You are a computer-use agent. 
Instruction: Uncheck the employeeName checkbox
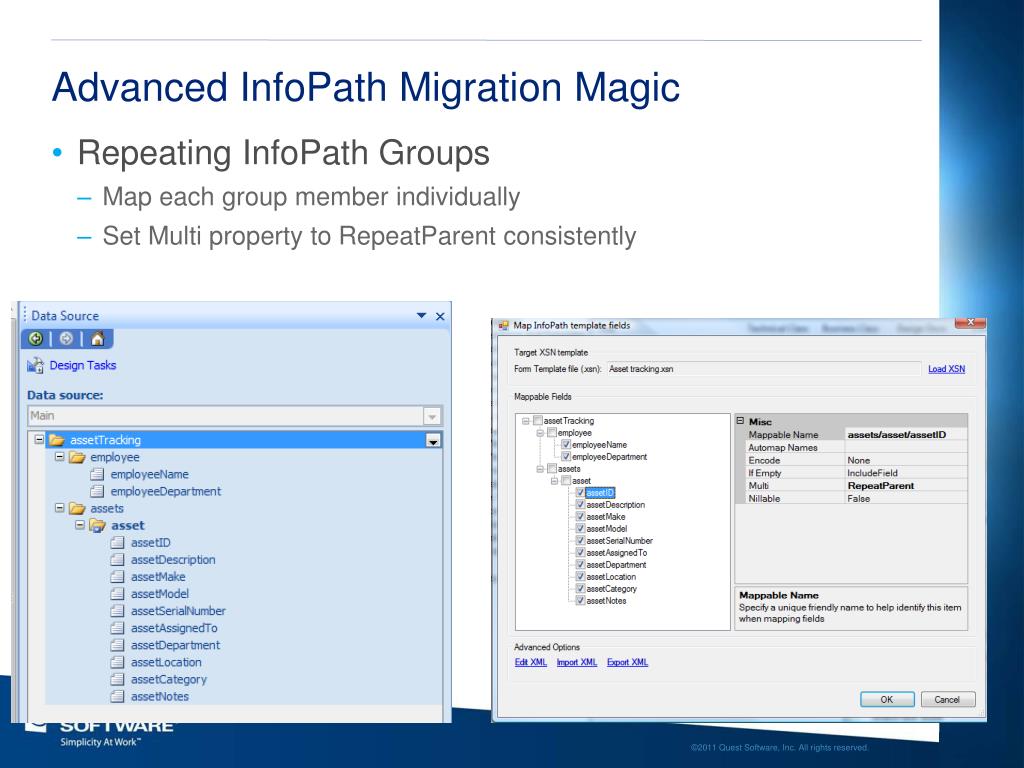point(566,445)
